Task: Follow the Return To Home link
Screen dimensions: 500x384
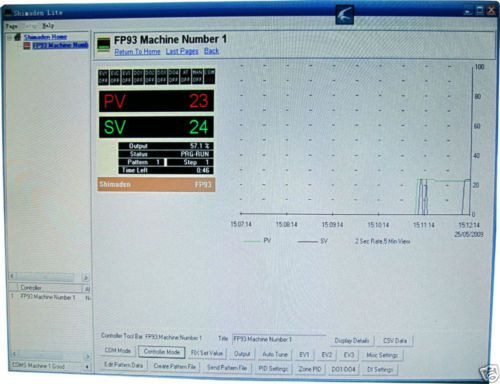Action: pos(137,52)
